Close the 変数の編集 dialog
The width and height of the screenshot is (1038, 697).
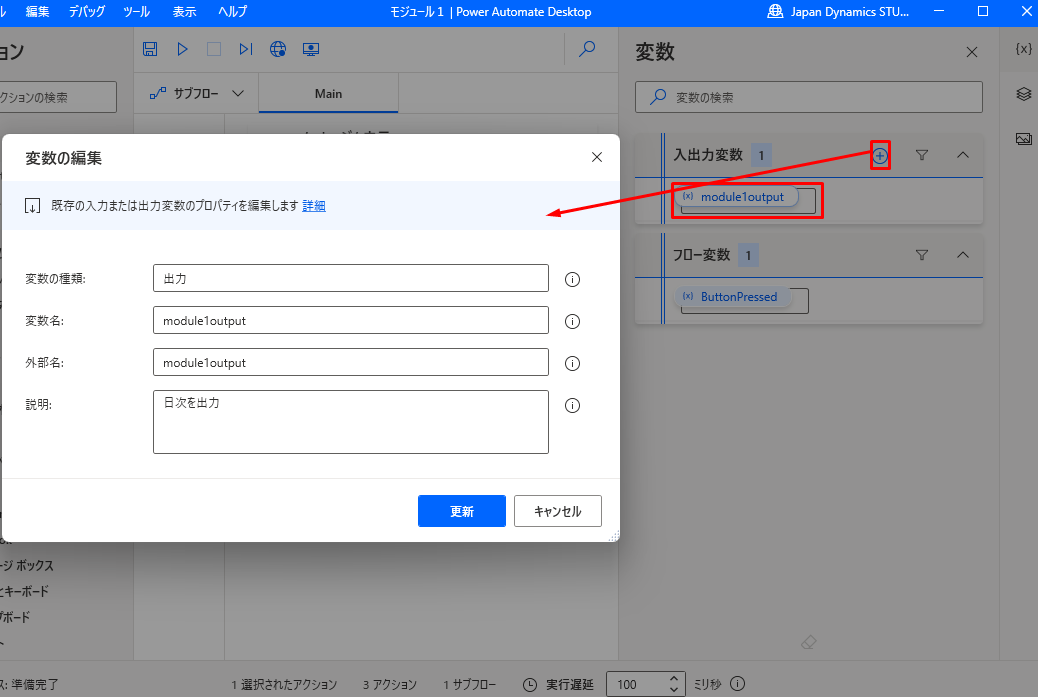[x=597, y=157]
